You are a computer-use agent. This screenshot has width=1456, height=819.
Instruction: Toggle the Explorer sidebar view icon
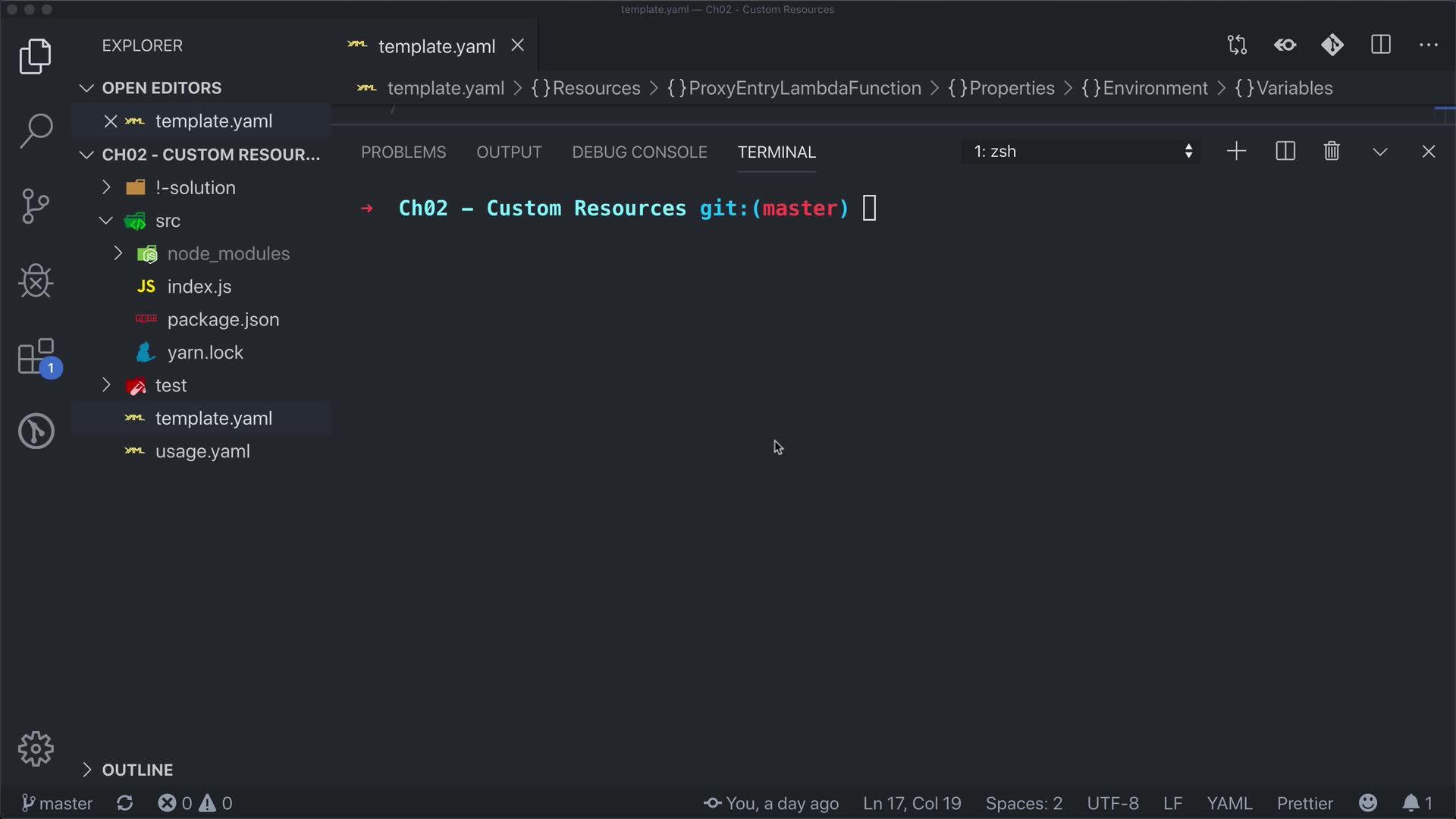coord(36,57)
